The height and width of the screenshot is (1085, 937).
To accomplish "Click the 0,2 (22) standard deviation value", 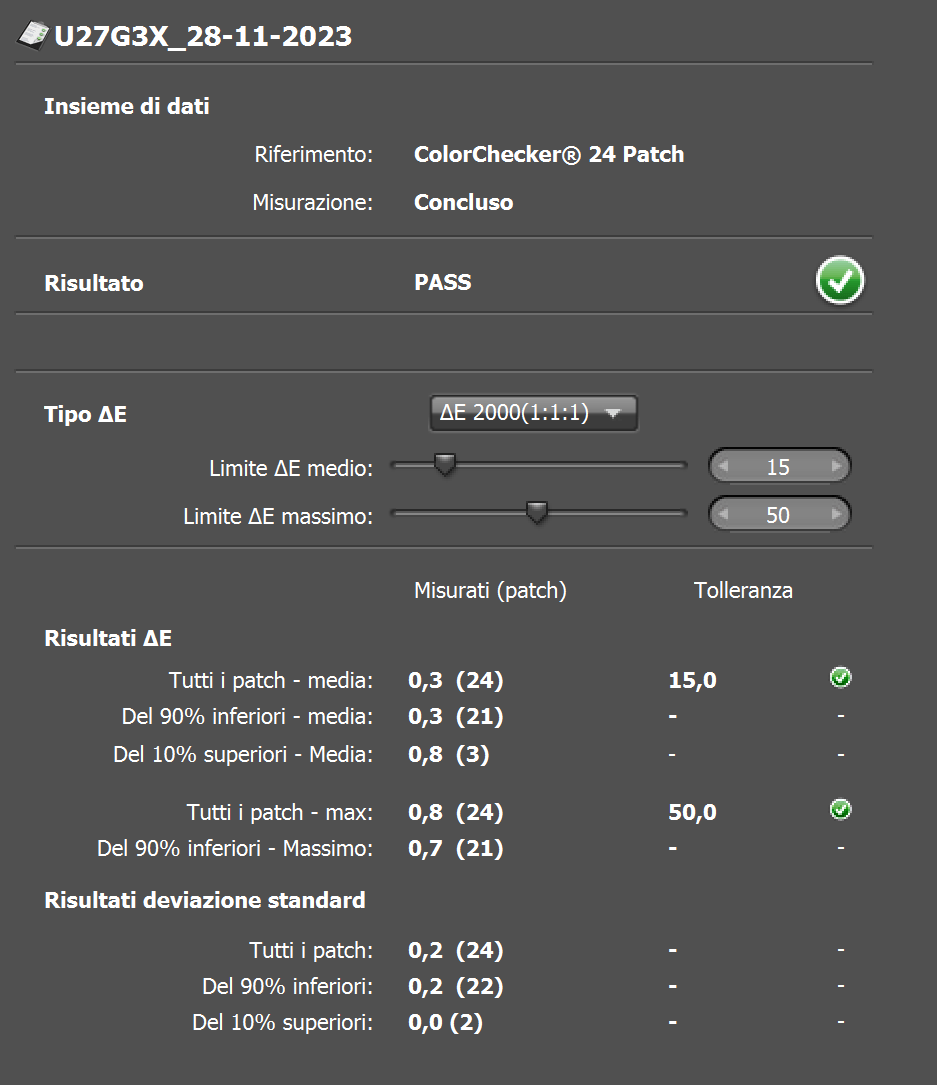I will coord(455,986).
